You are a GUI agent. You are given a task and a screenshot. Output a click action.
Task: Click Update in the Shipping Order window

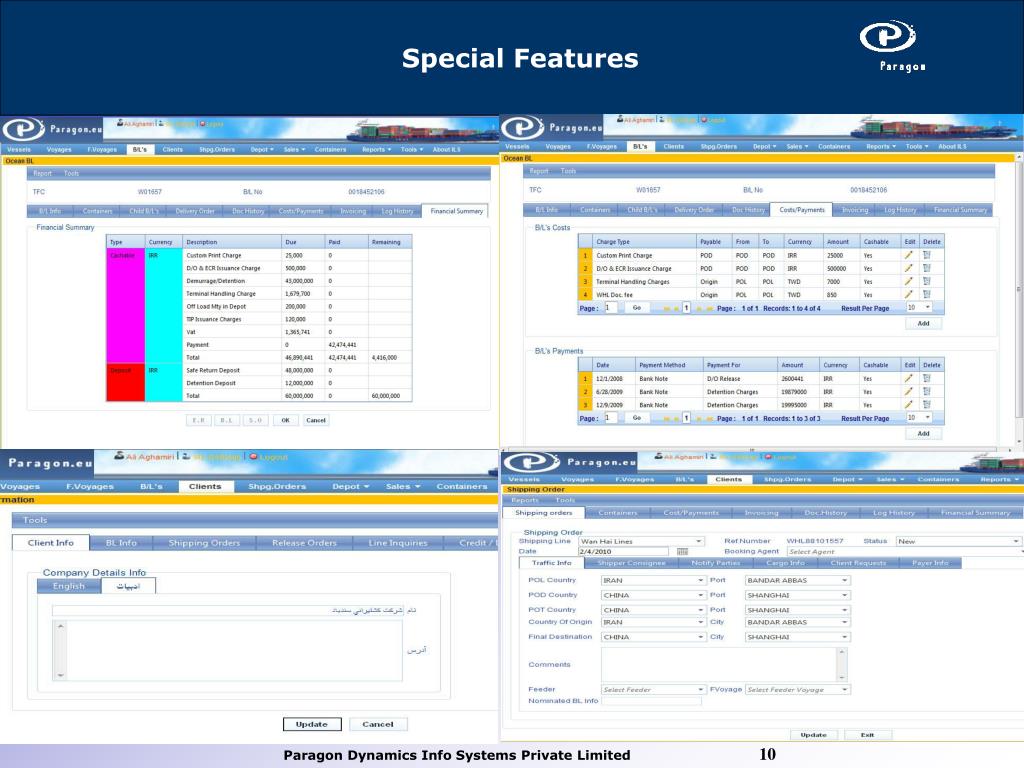click(x=813, y=735)
